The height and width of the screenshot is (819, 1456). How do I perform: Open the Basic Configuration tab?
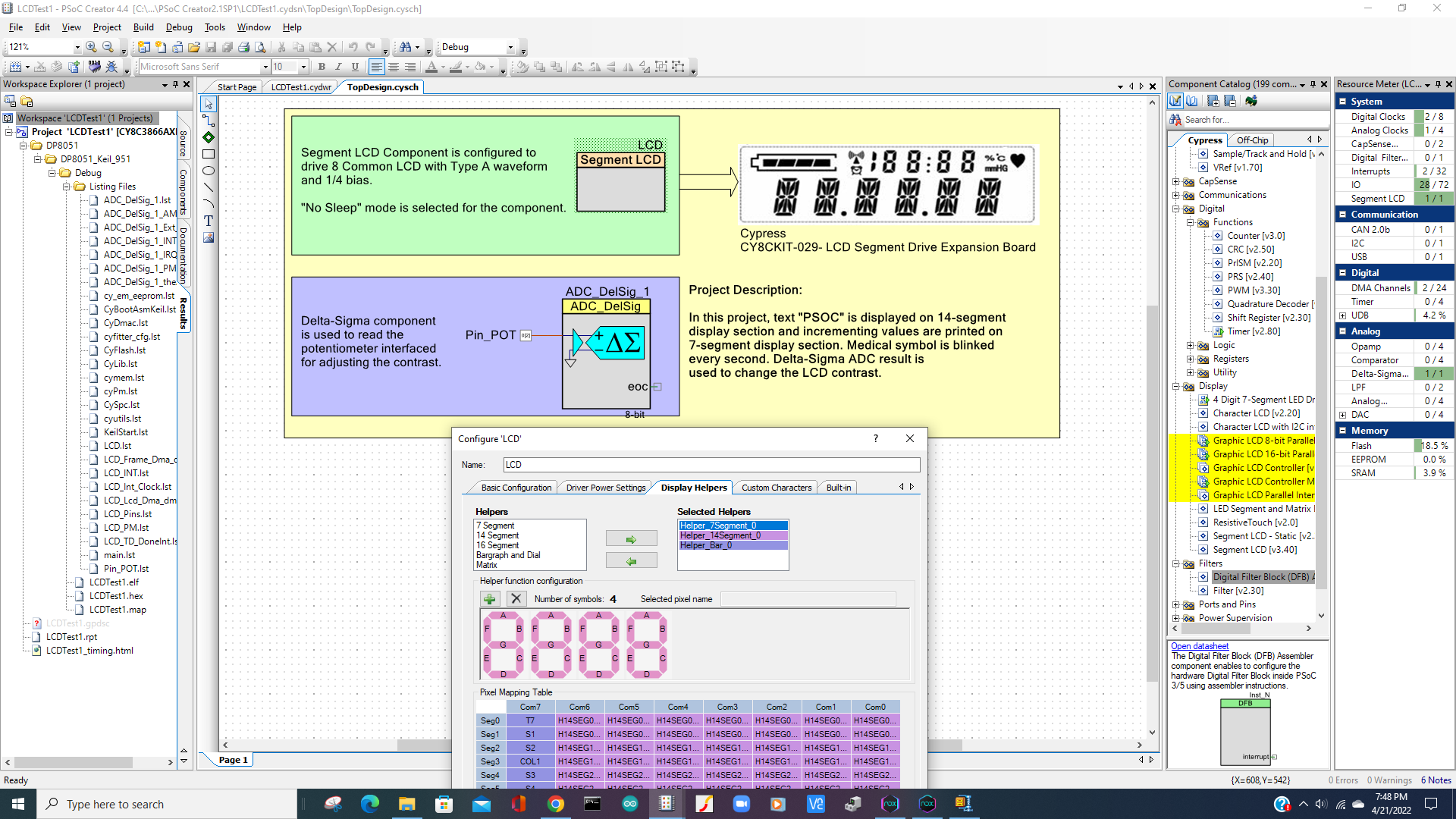[516, 488]
